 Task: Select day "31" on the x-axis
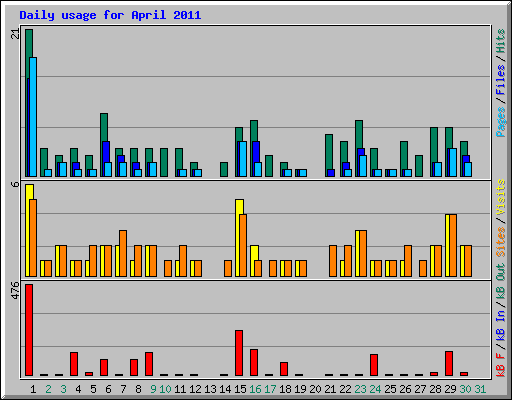click(480, 389)
